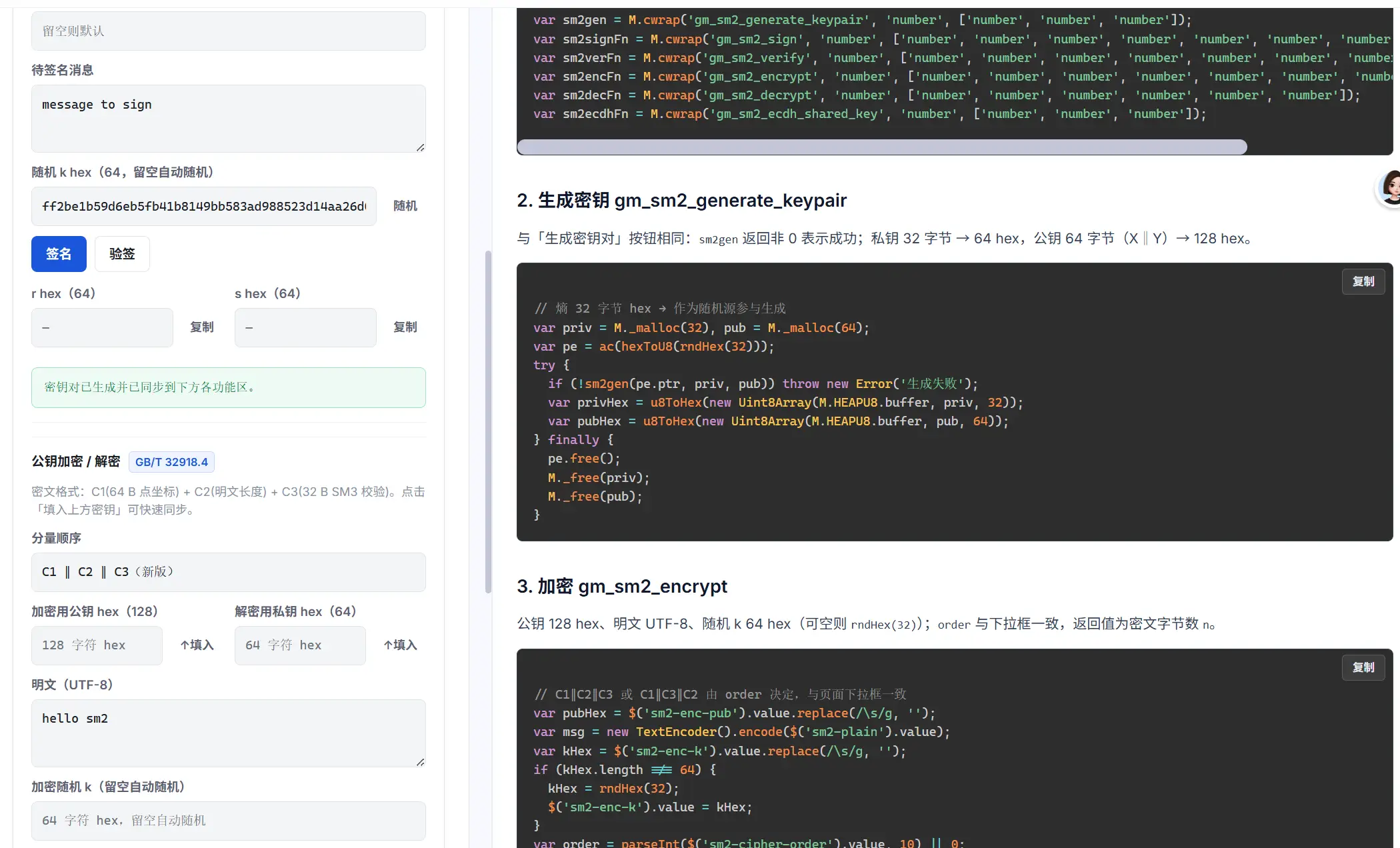
Task: Click the 留空则默认 input field
Action: [x=228, y=31]
